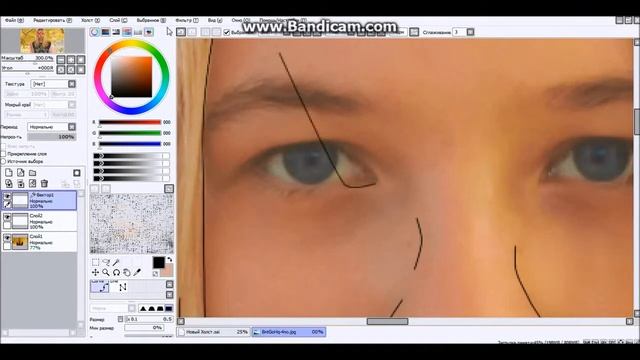Delete the selected layer with trash icon

[44, 184]
